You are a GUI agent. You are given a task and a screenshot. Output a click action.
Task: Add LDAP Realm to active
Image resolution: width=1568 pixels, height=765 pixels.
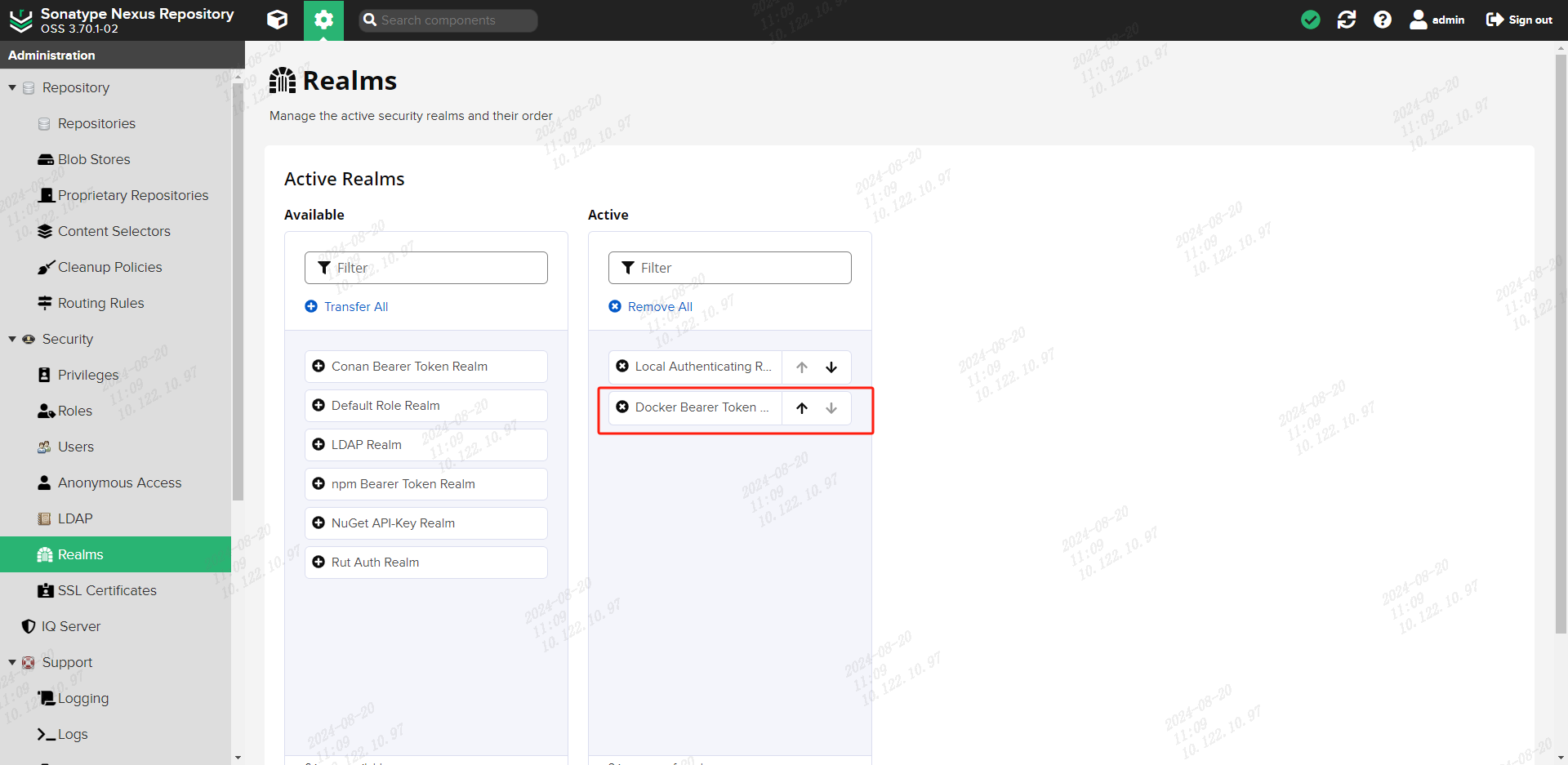click(x=426, y=445)
